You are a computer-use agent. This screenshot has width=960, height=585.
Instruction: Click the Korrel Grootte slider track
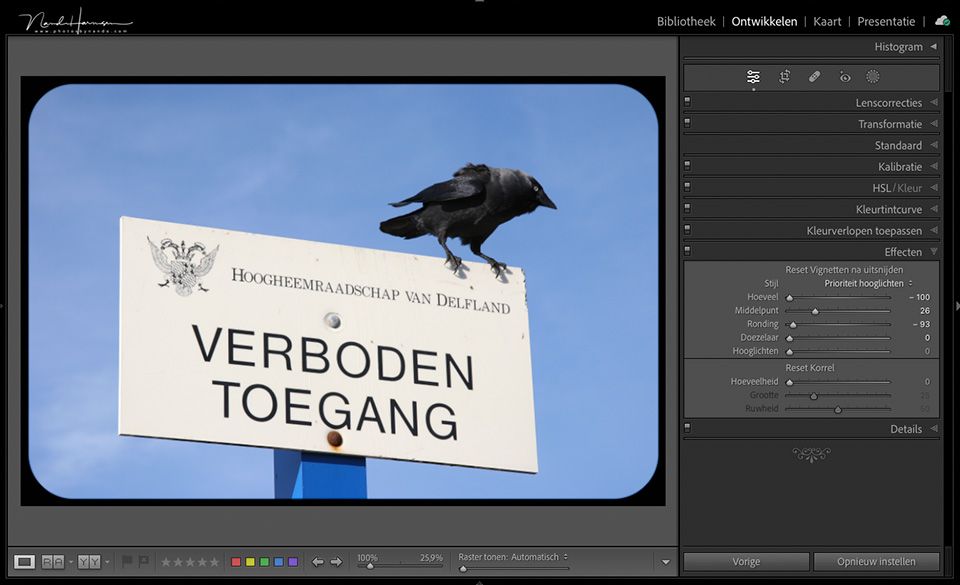838,395
